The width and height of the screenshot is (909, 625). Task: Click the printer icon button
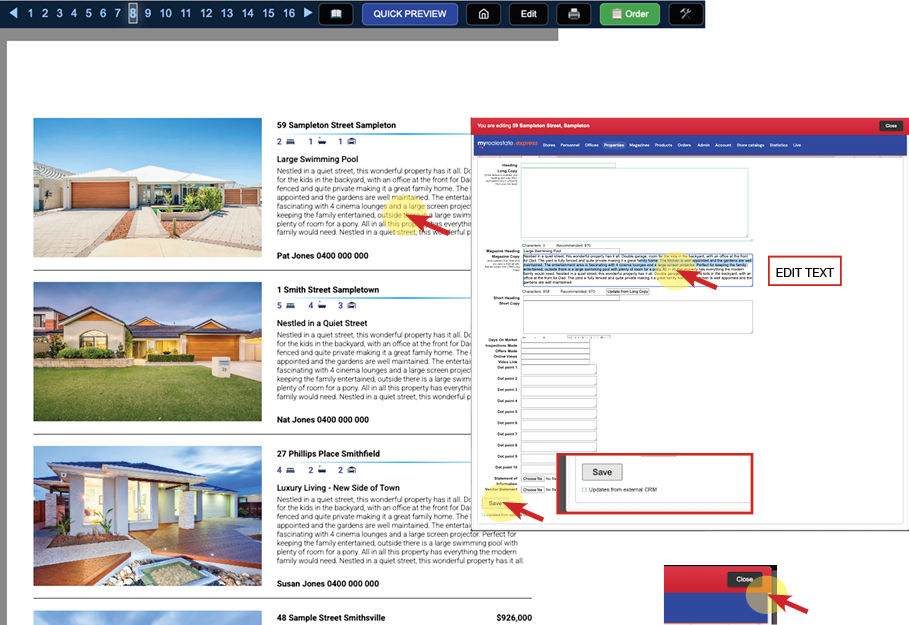(x=574, y=14)
